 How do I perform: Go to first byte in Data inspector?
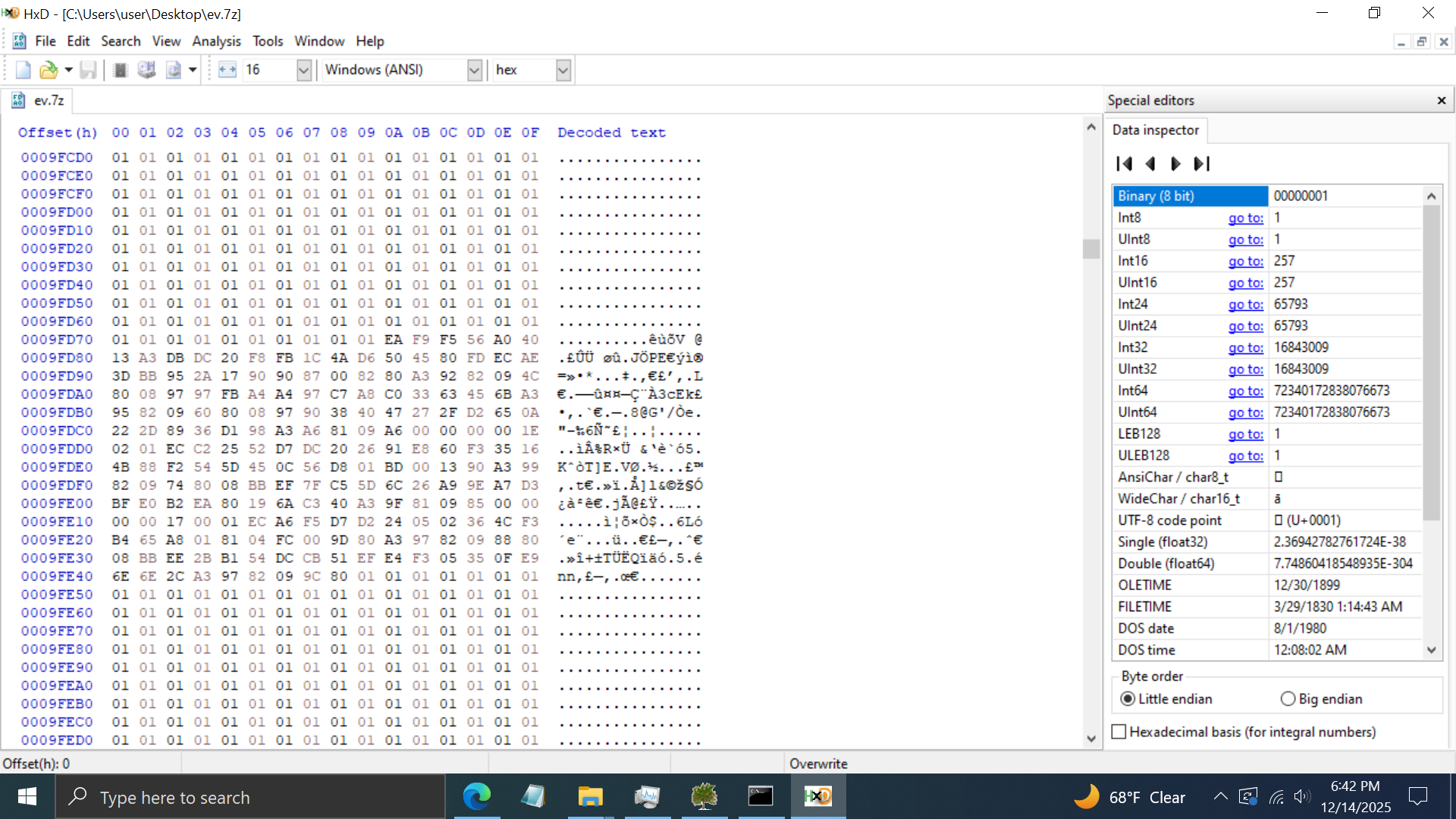coord(1124,164)
